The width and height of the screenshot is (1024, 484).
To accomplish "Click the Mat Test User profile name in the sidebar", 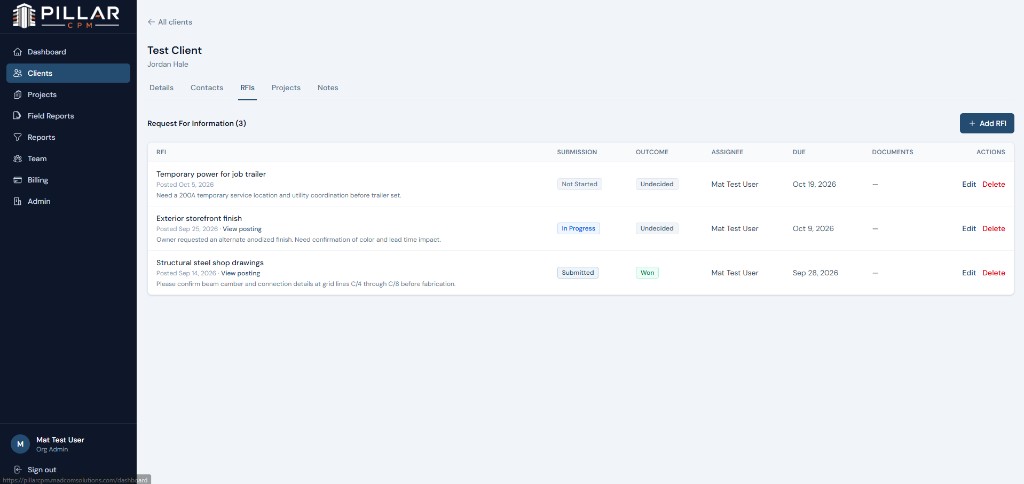I will click(x=60, y=440).
